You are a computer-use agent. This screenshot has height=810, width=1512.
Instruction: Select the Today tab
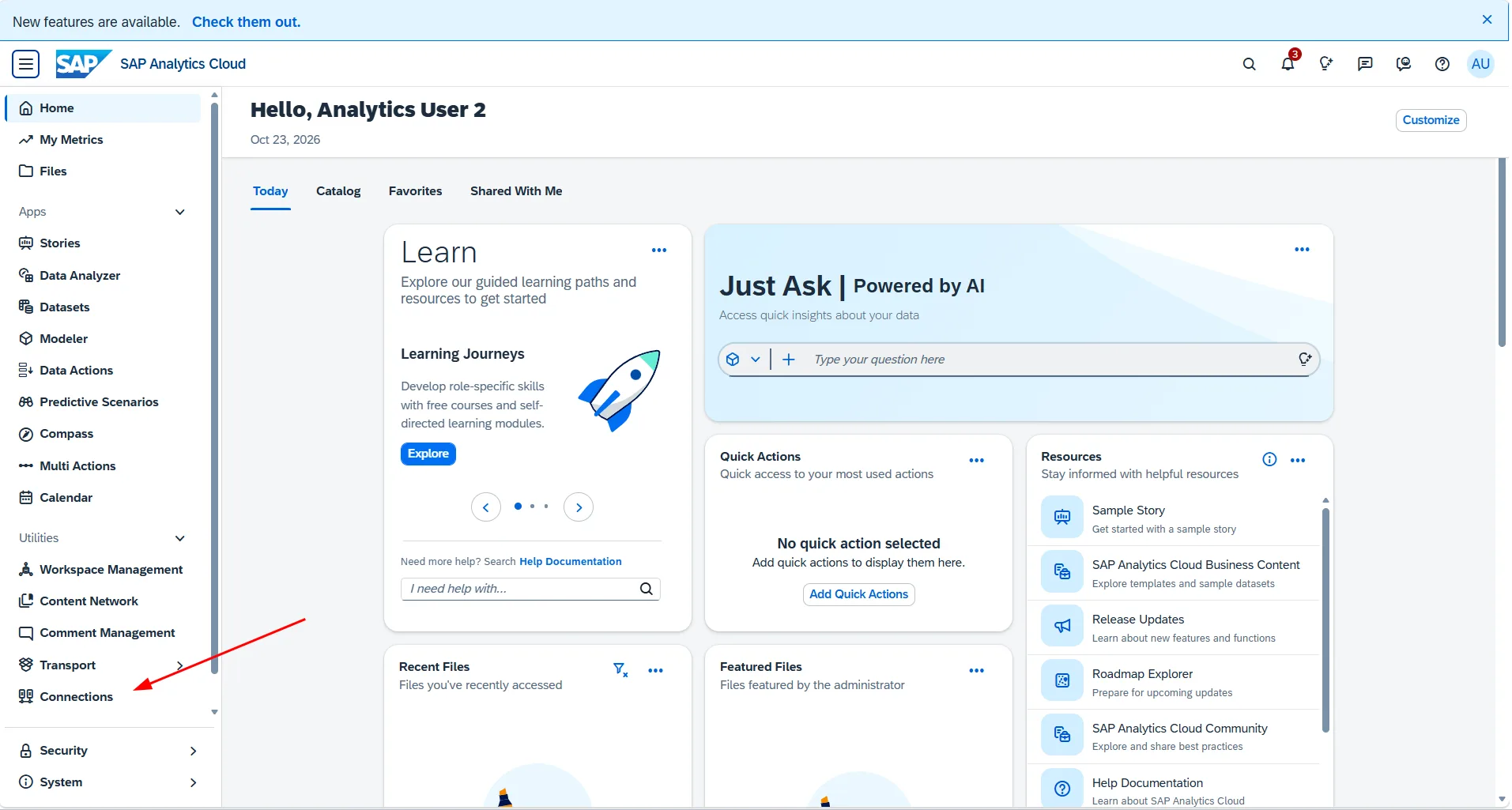pyautogui.click(x=270, y=191)
